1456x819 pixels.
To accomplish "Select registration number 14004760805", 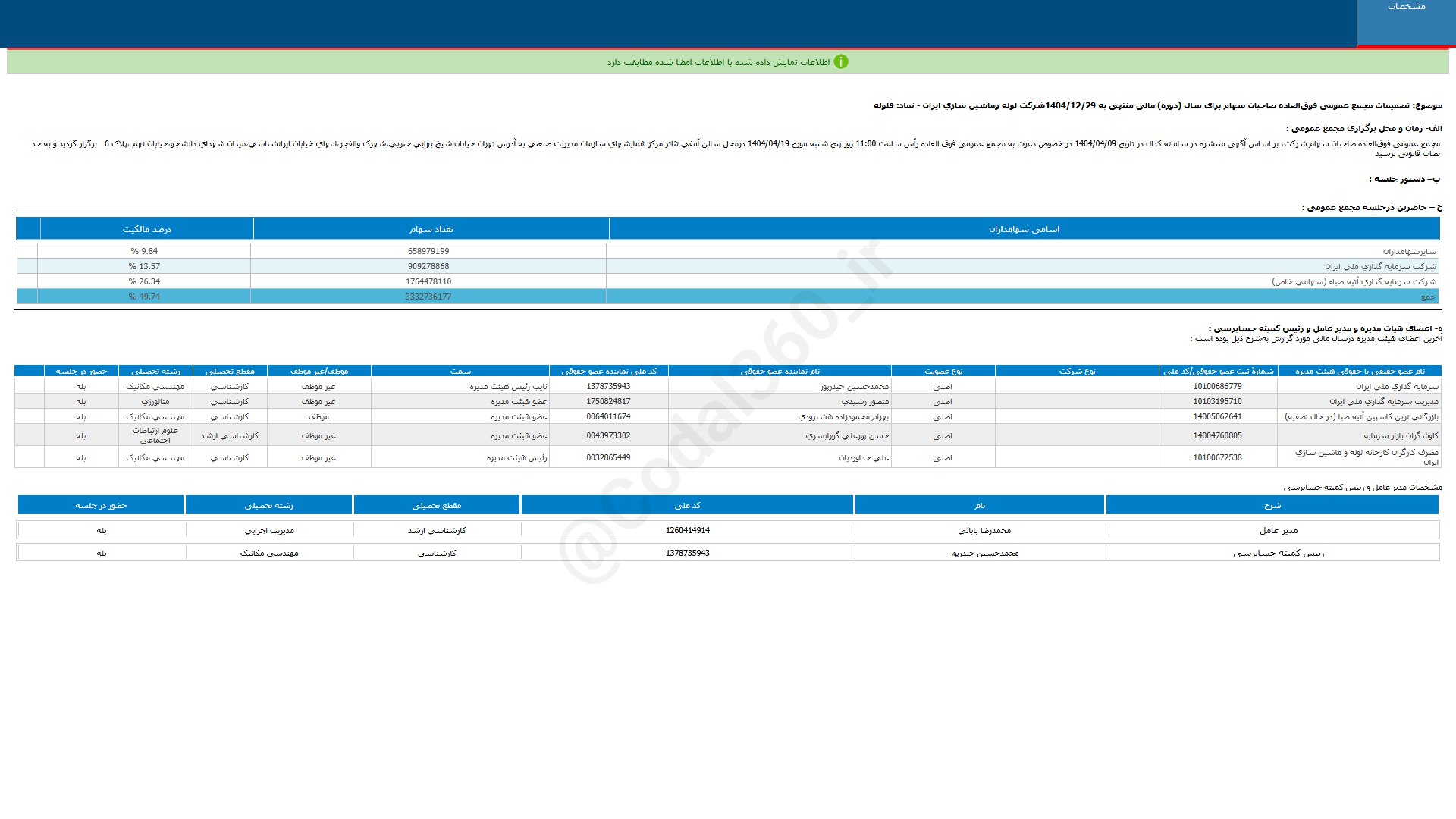I will pos(1217,435).
